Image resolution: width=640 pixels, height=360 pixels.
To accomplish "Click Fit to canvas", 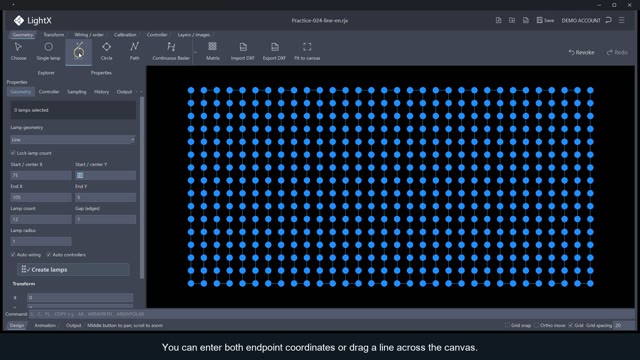I will point(307,52).
